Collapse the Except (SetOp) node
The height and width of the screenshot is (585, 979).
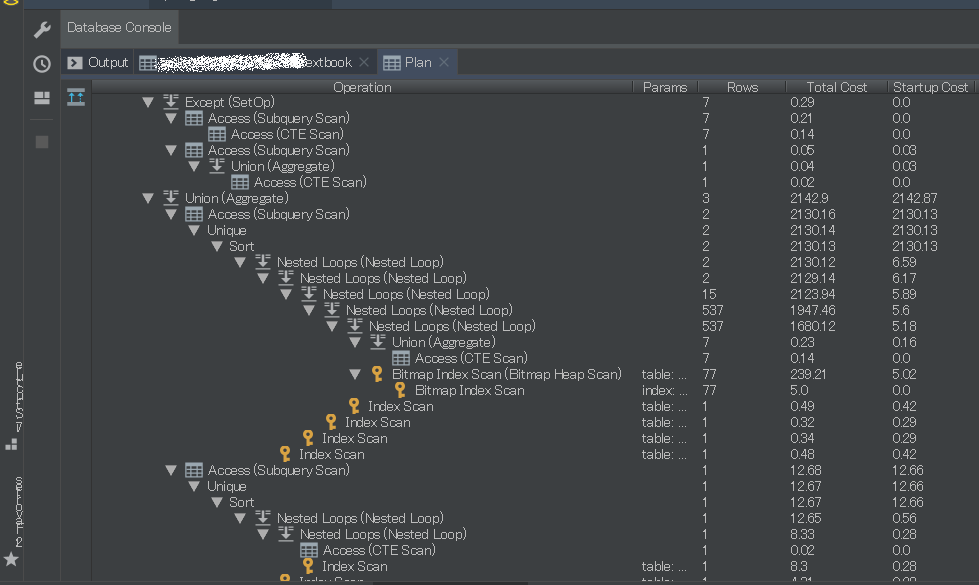(x=148, y=102)
